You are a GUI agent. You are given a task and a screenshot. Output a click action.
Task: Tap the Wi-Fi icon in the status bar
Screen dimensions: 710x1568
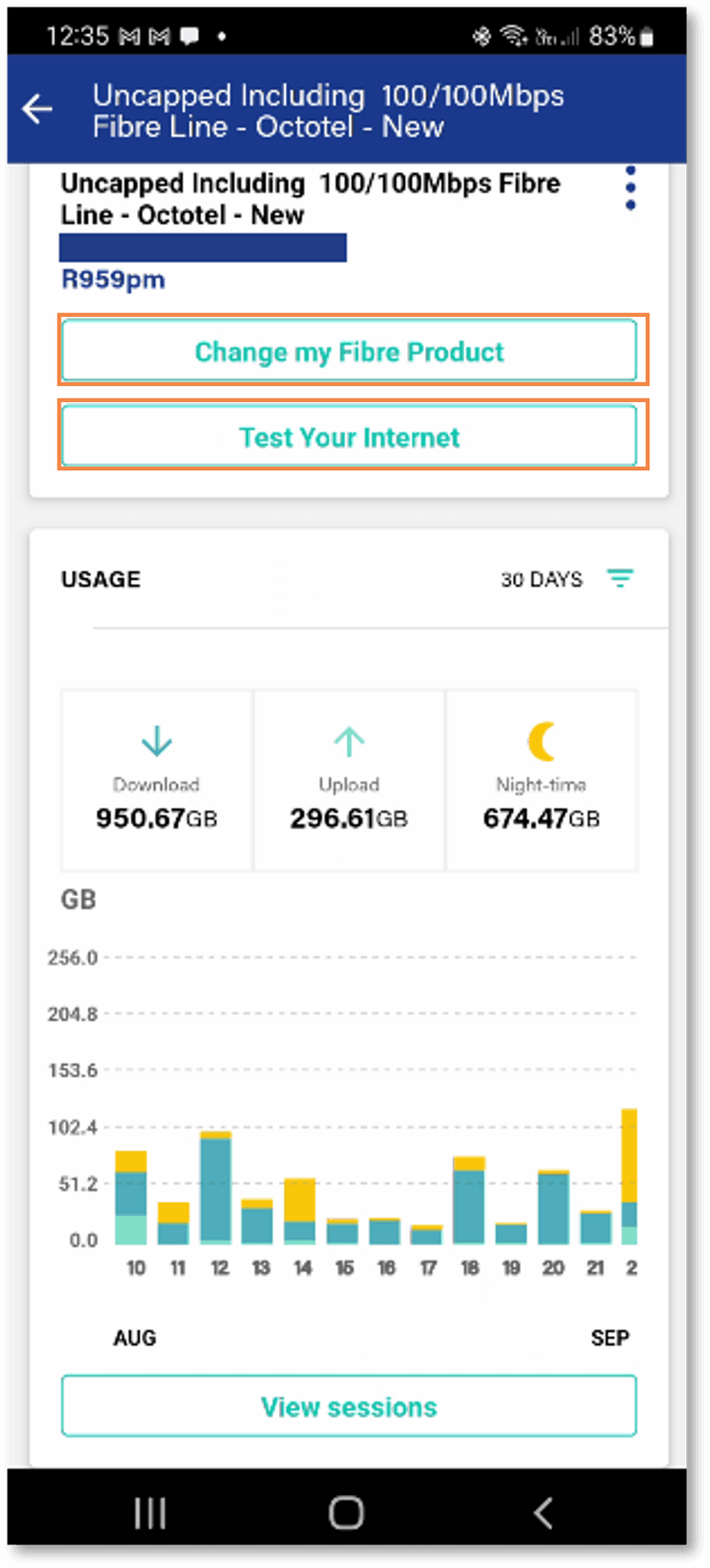coord(512,34)
